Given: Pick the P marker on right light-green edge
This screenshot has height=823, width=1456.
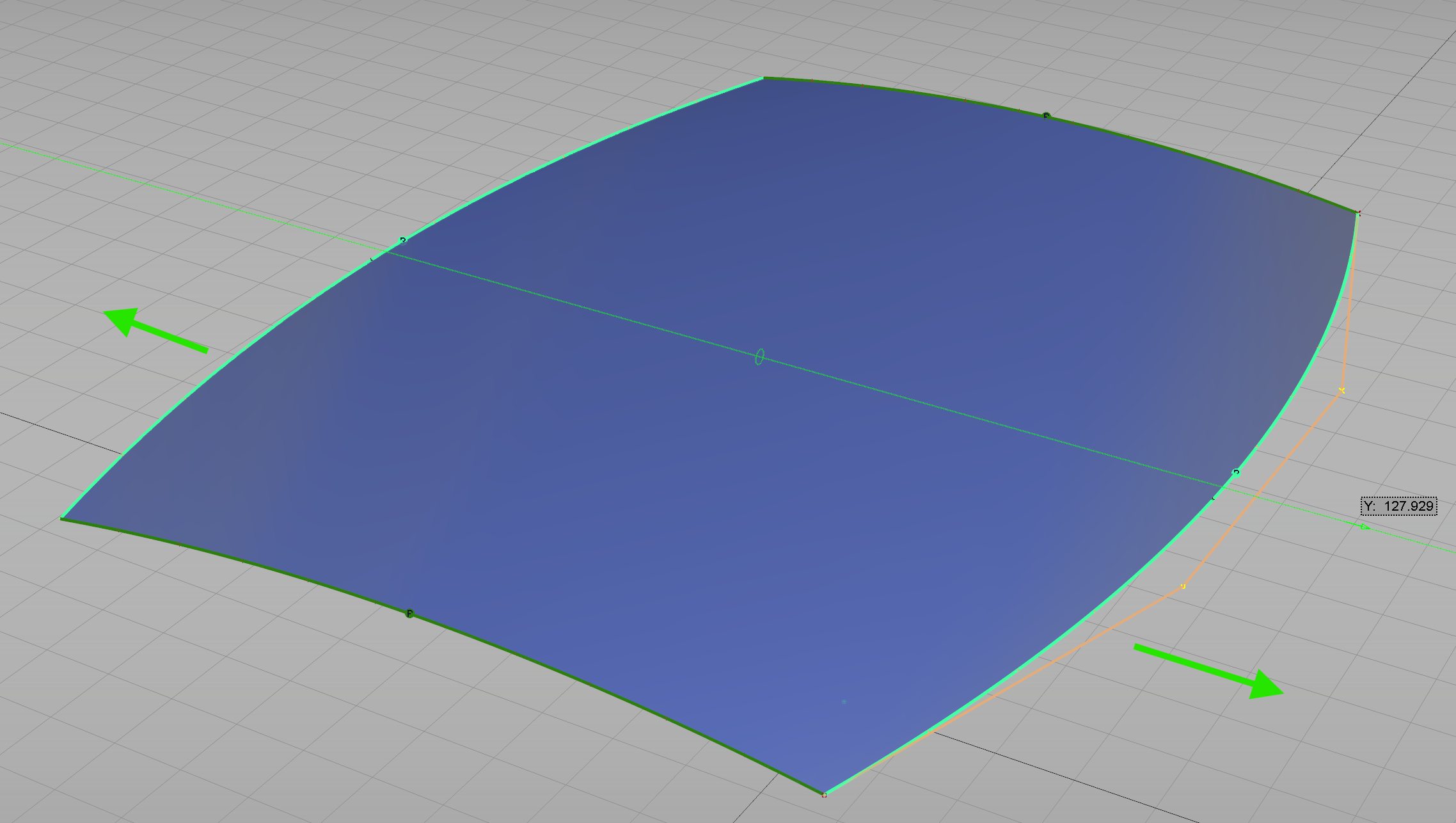Looking at the screenshot, I should click(1236, 473).
